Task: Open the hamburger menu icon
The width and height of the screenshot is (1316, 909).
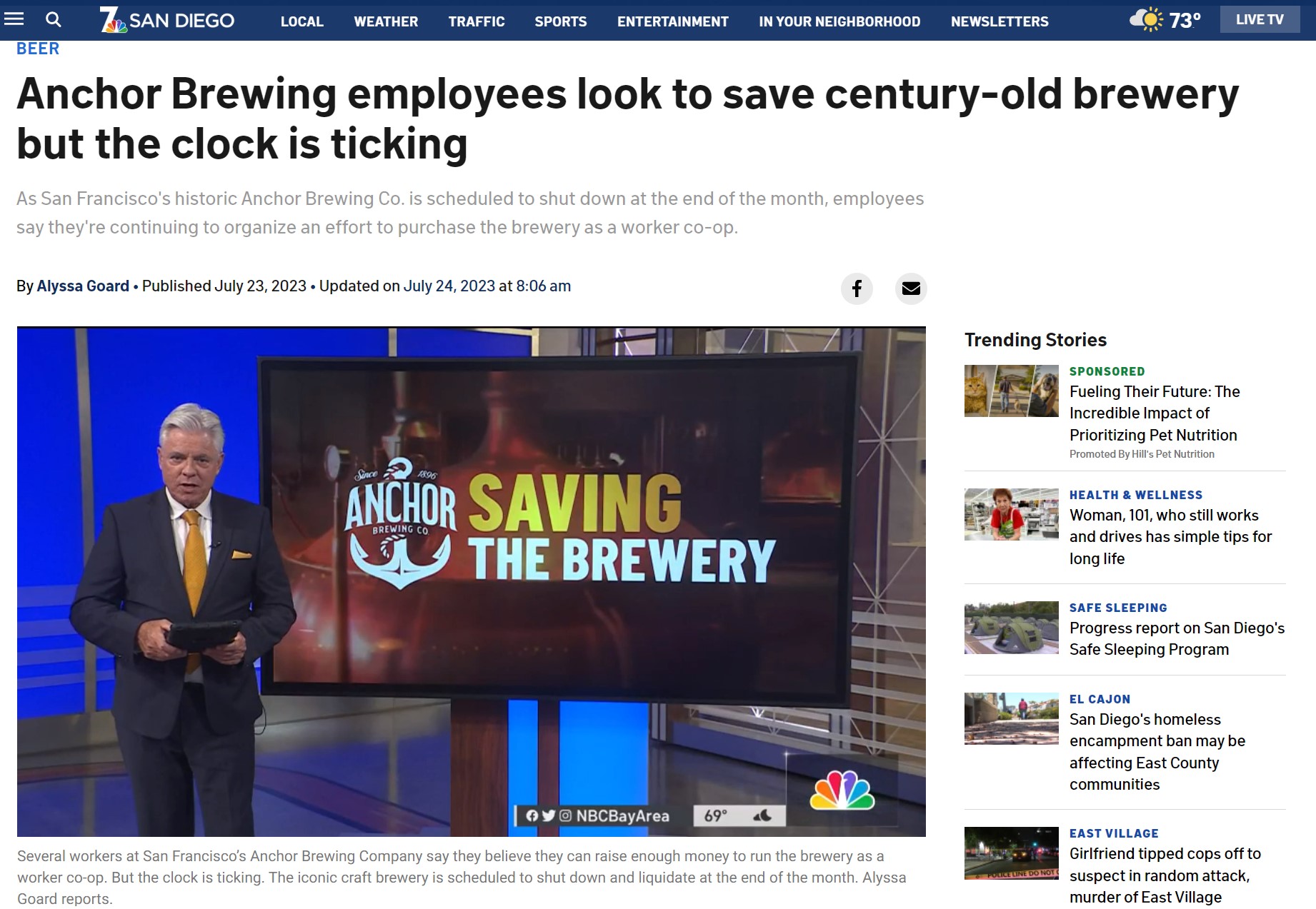Action: click(14, 19)
